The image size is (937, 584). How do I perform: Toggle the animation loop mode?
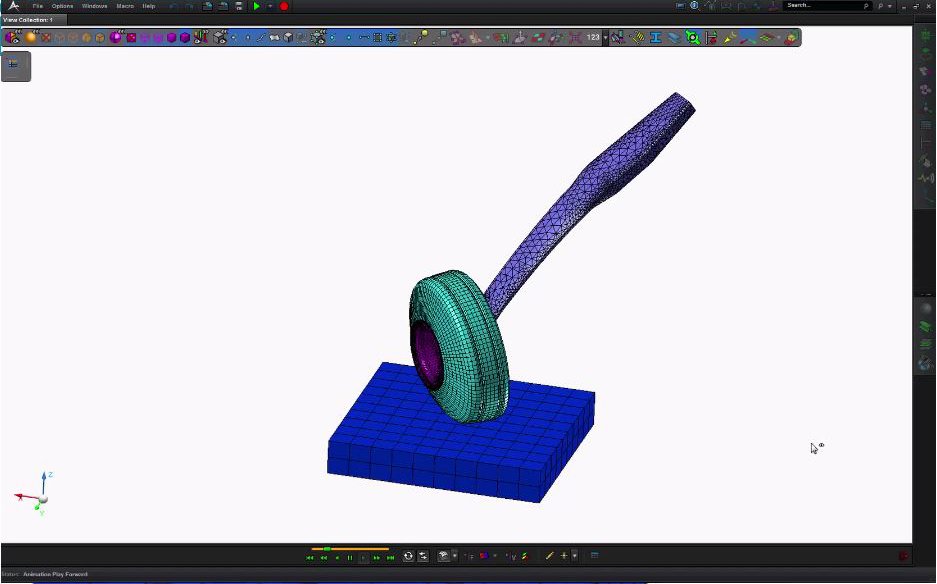click(x=407, y=557)
